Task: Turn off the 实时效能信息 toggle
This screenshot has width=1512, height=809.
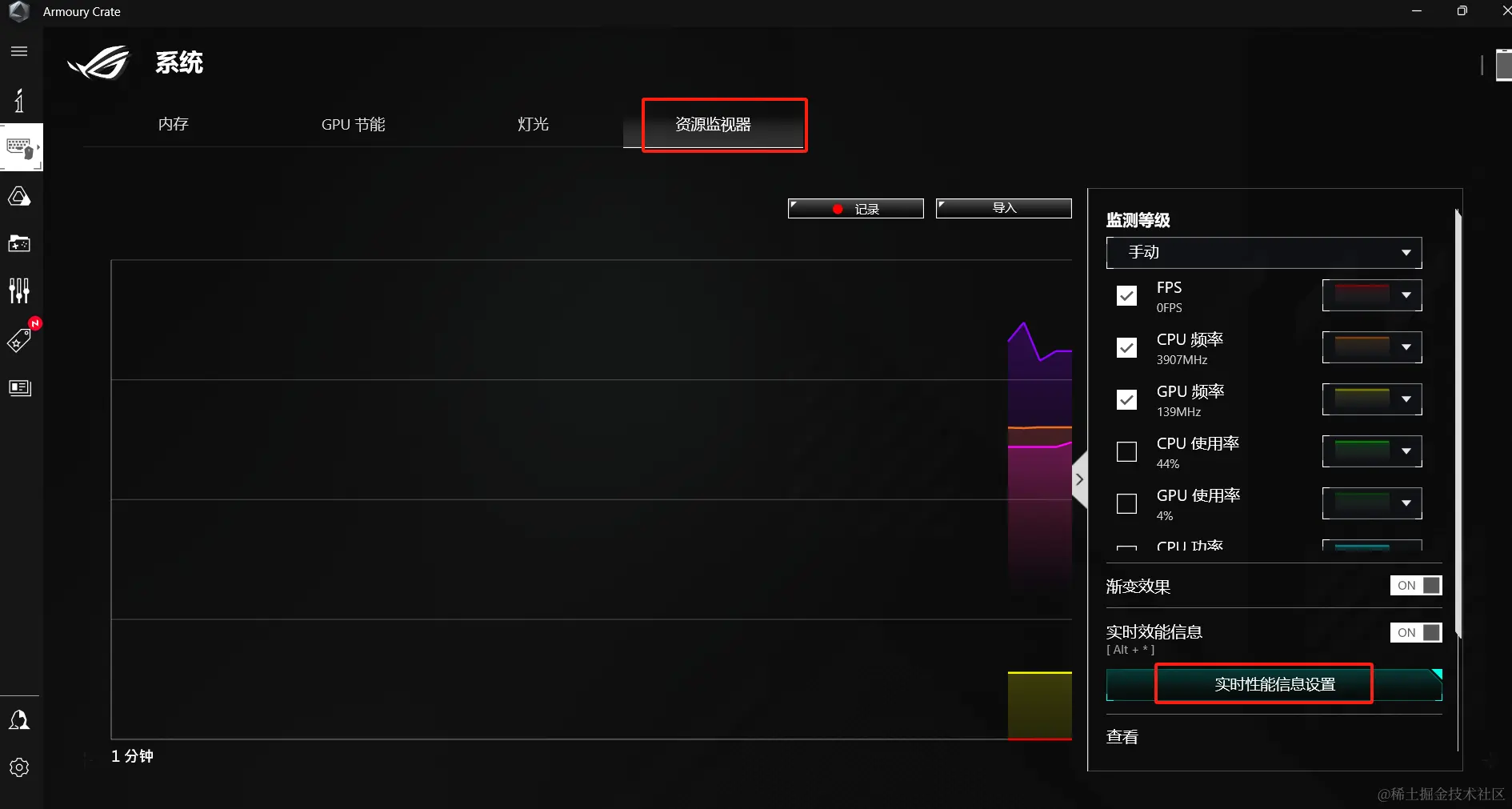Action: click(x=1416, y=633)
